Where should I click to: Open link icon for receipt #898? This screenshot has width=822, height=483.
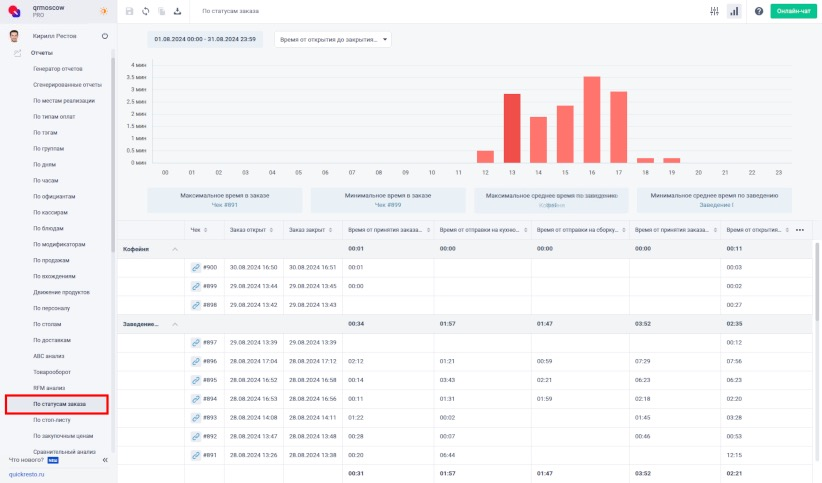[196, 305]
